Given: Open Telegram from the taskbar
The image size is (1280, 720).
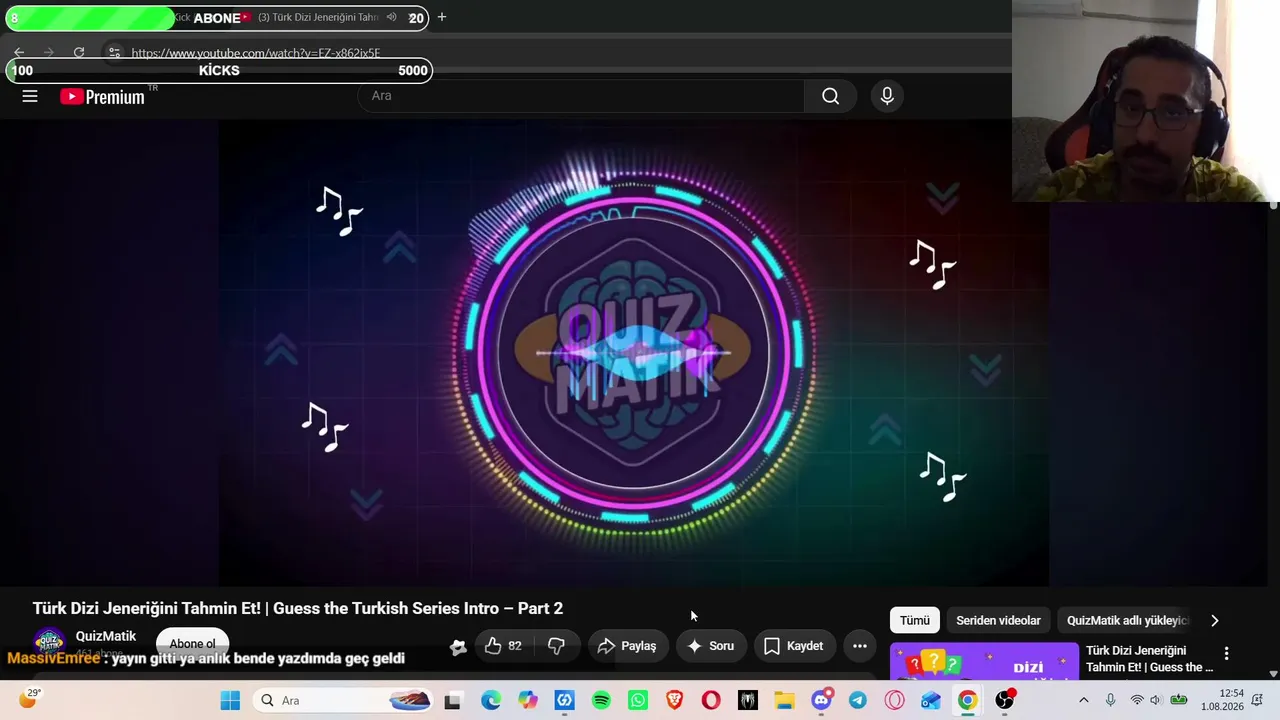Looking at the screenshot, I should pyautogui.click(x=858, y=701).
